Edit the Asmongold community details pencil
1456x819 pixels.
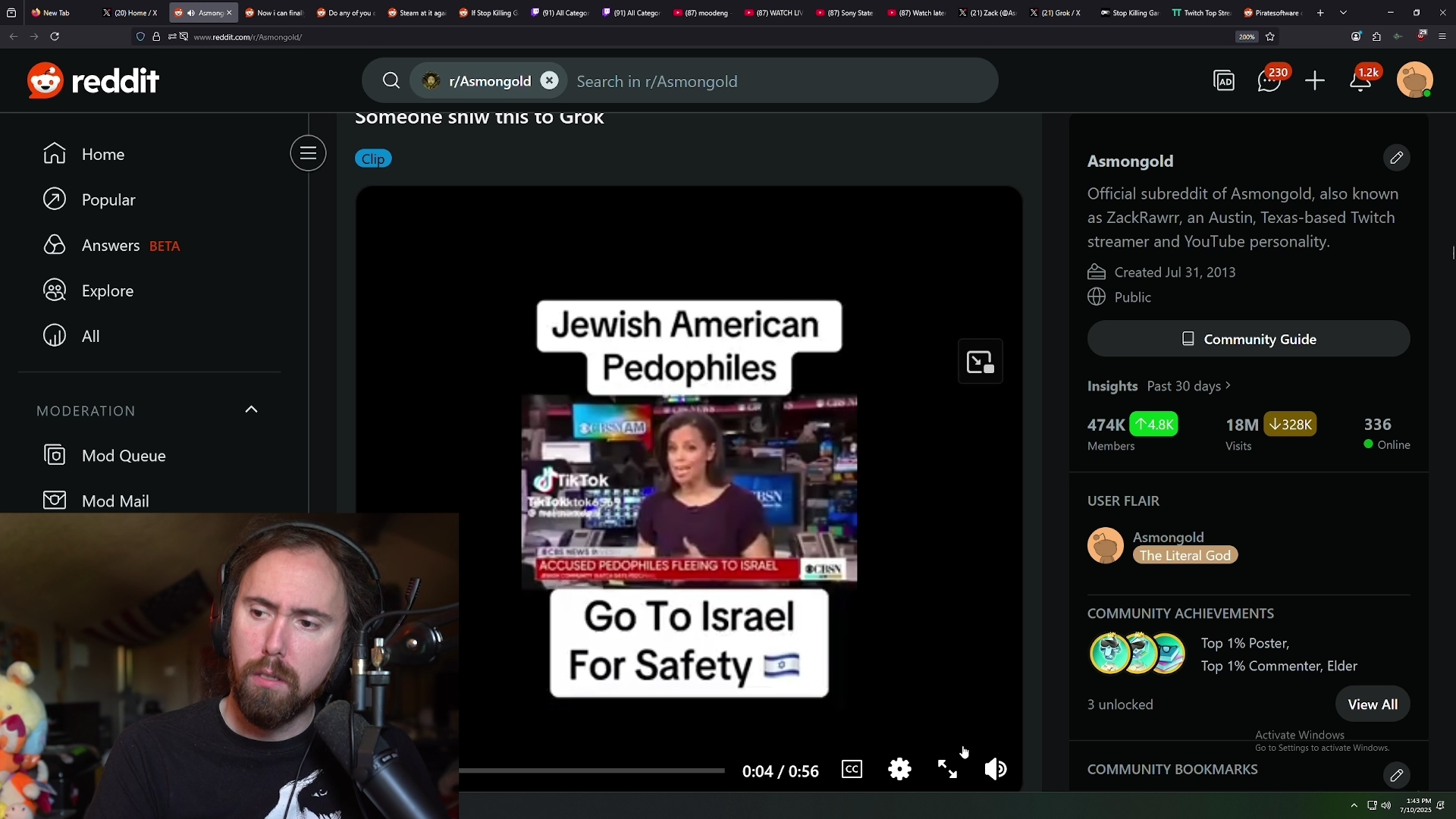[x=1396, y=158]
